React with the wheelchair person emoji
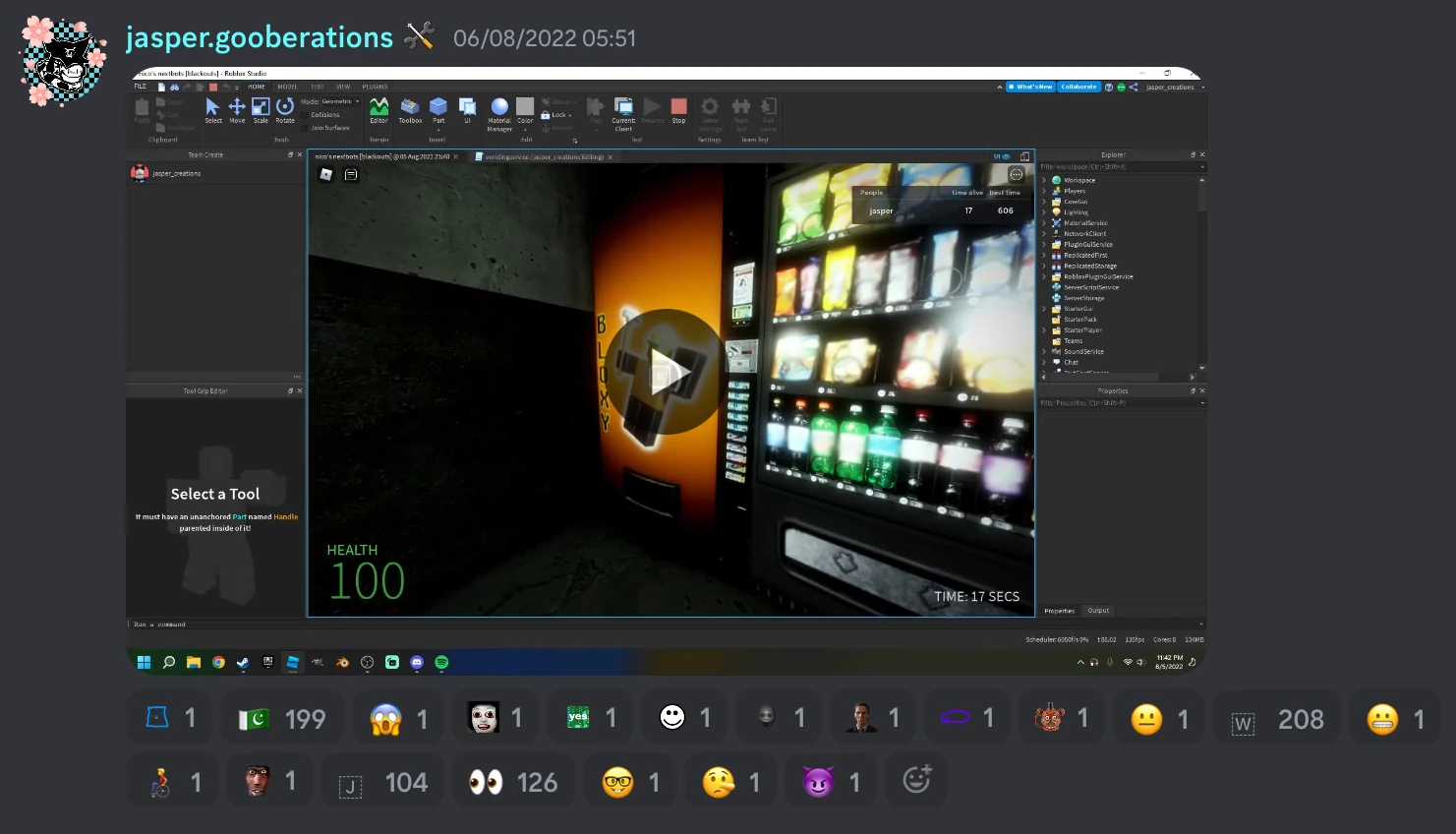Viewport: 1456px width, 834px height. 173,782
